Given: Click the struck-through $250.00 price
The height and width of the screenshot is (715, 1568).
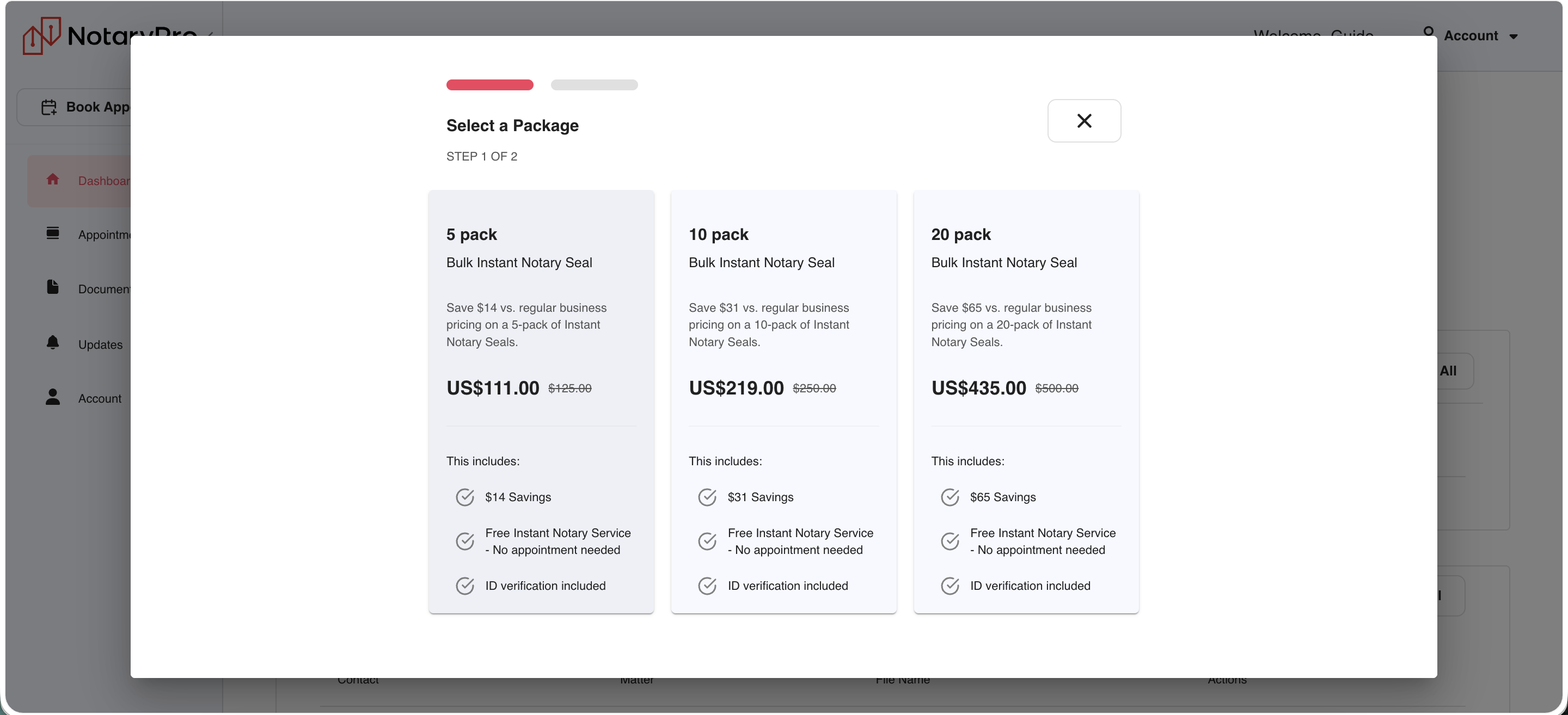Looking at the screenshot, I should (814, 388).
